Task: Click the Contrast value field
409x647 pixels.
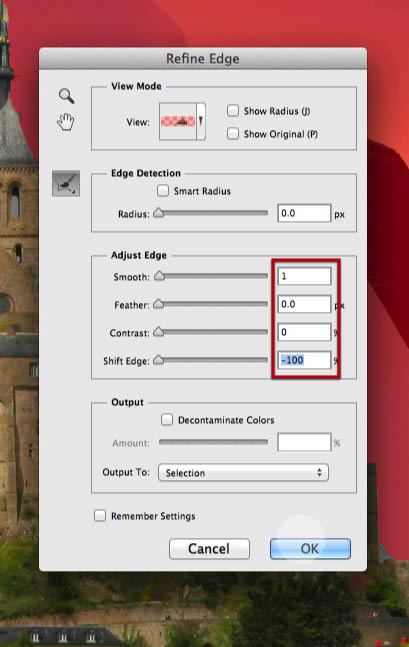Action: click(x=304, y=332)
